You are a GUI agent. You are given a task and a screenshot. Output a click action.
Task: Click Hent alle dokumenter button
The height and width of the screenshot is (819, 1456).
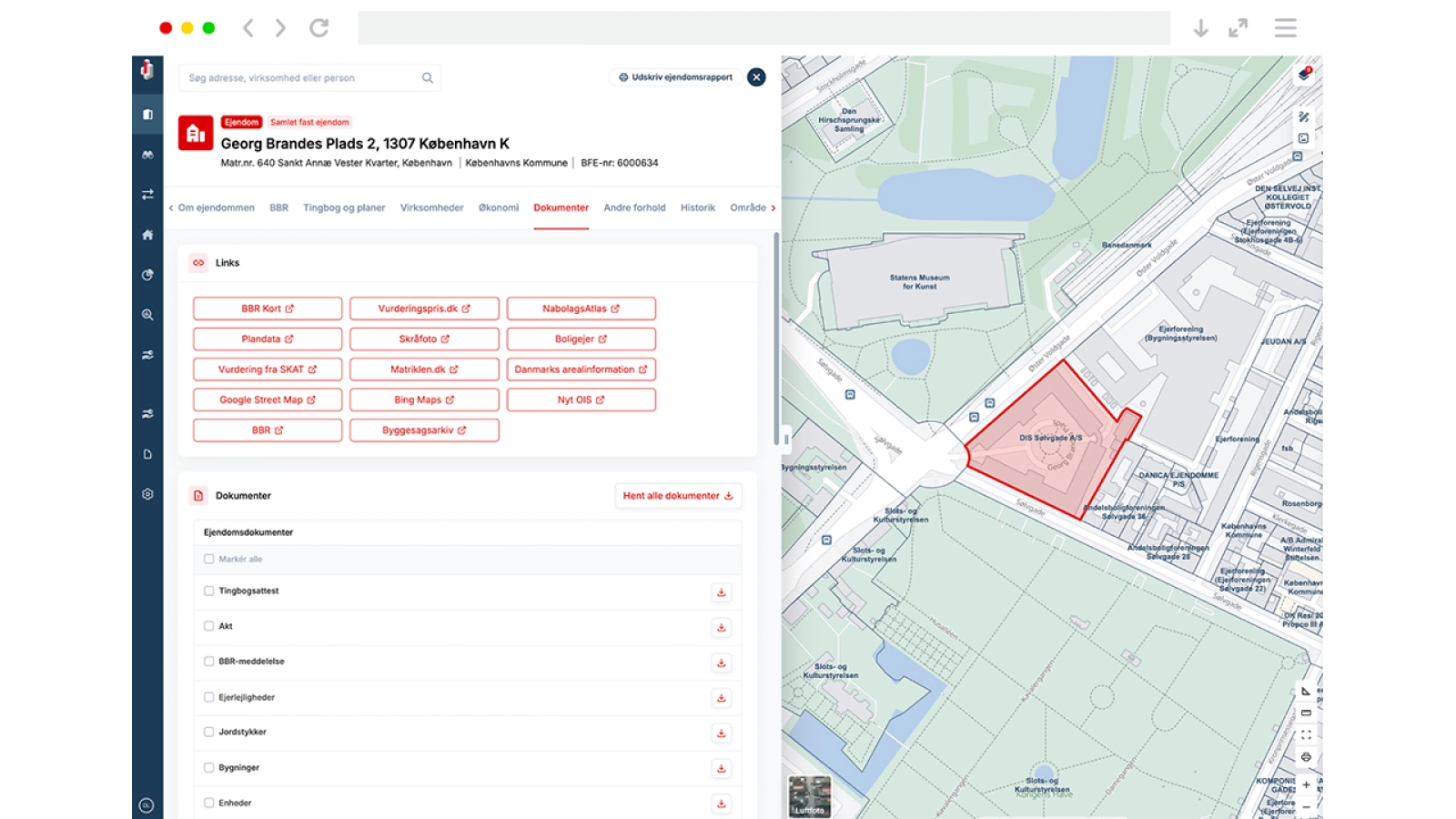(678, 496)
